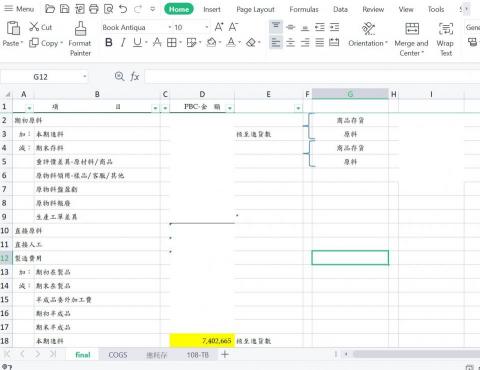Open the Data ribbon tab

[340, 9]
